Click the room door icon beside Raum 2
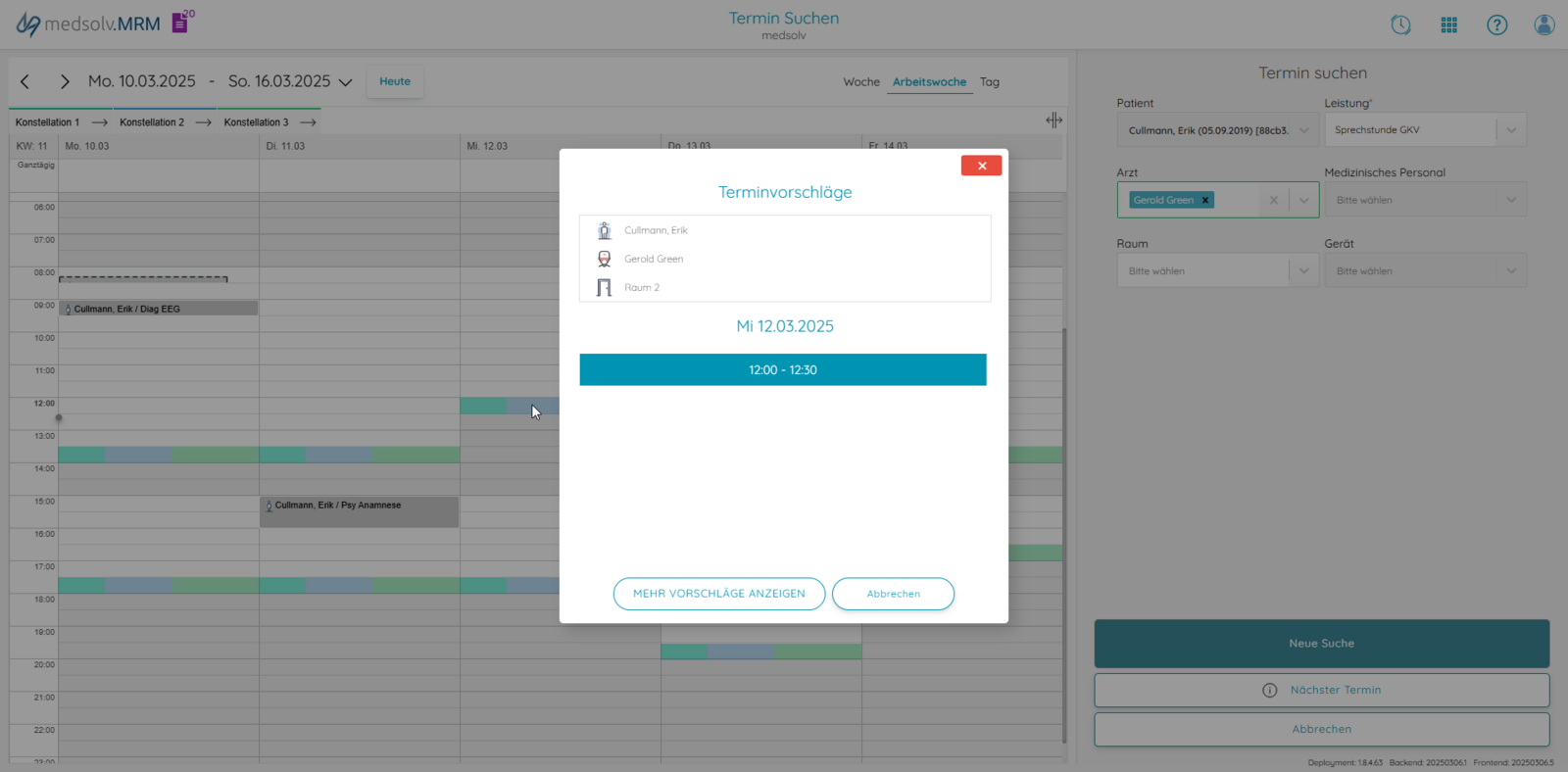 (605, 287)
